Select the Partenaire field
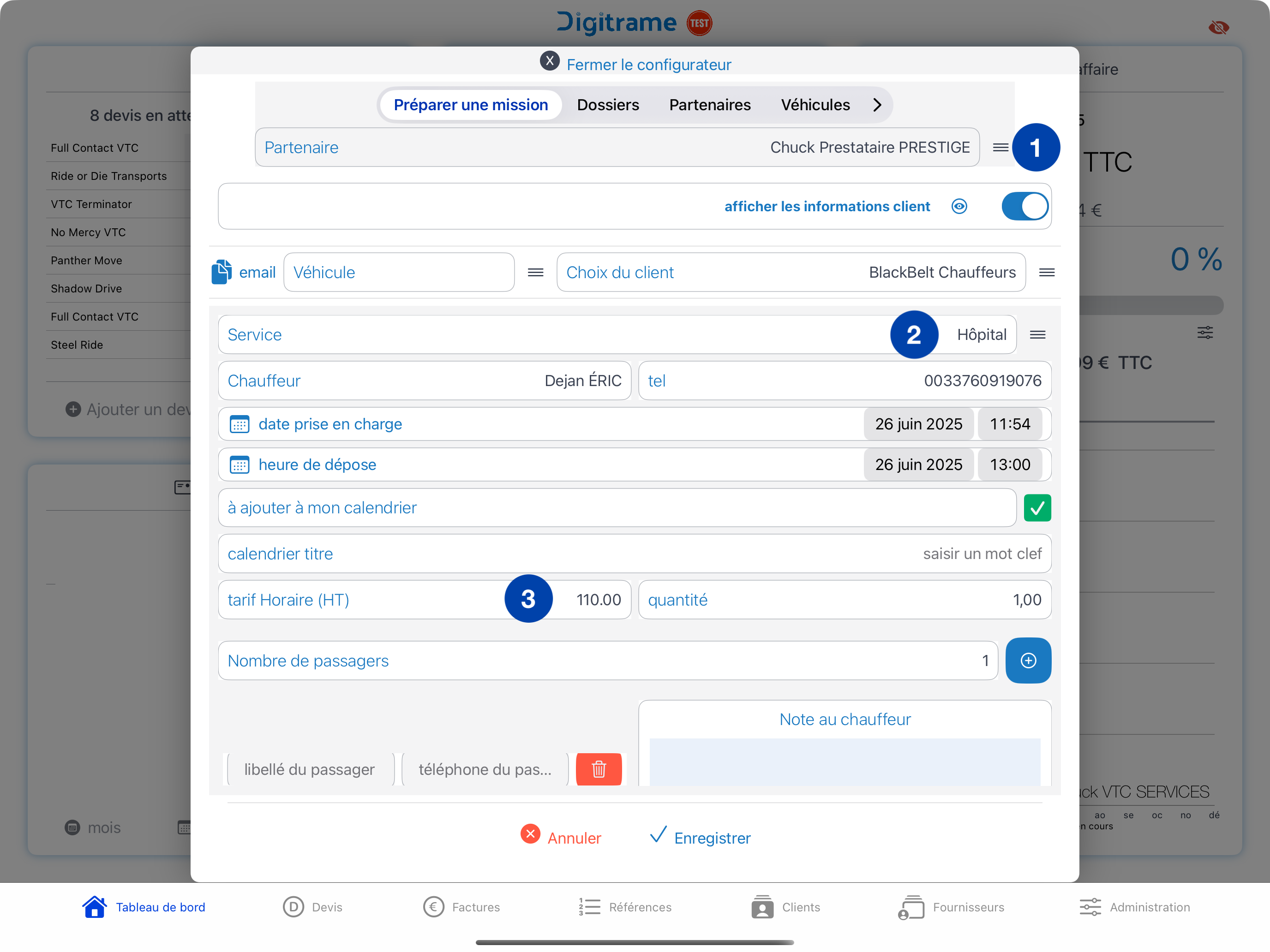This screenshot has width=1270, height=952. [617, 148]
